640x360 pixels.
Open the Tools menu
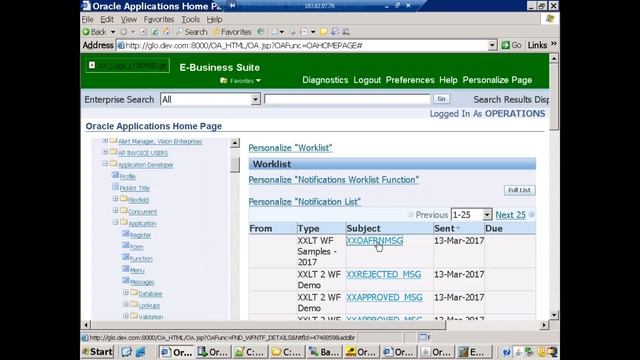coord(191,19)
